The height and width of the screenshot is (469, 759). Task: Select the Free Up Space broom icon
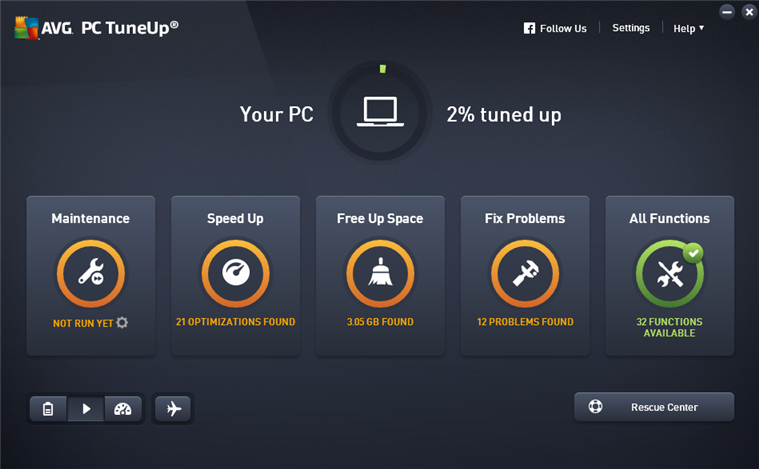pos(380,273)
